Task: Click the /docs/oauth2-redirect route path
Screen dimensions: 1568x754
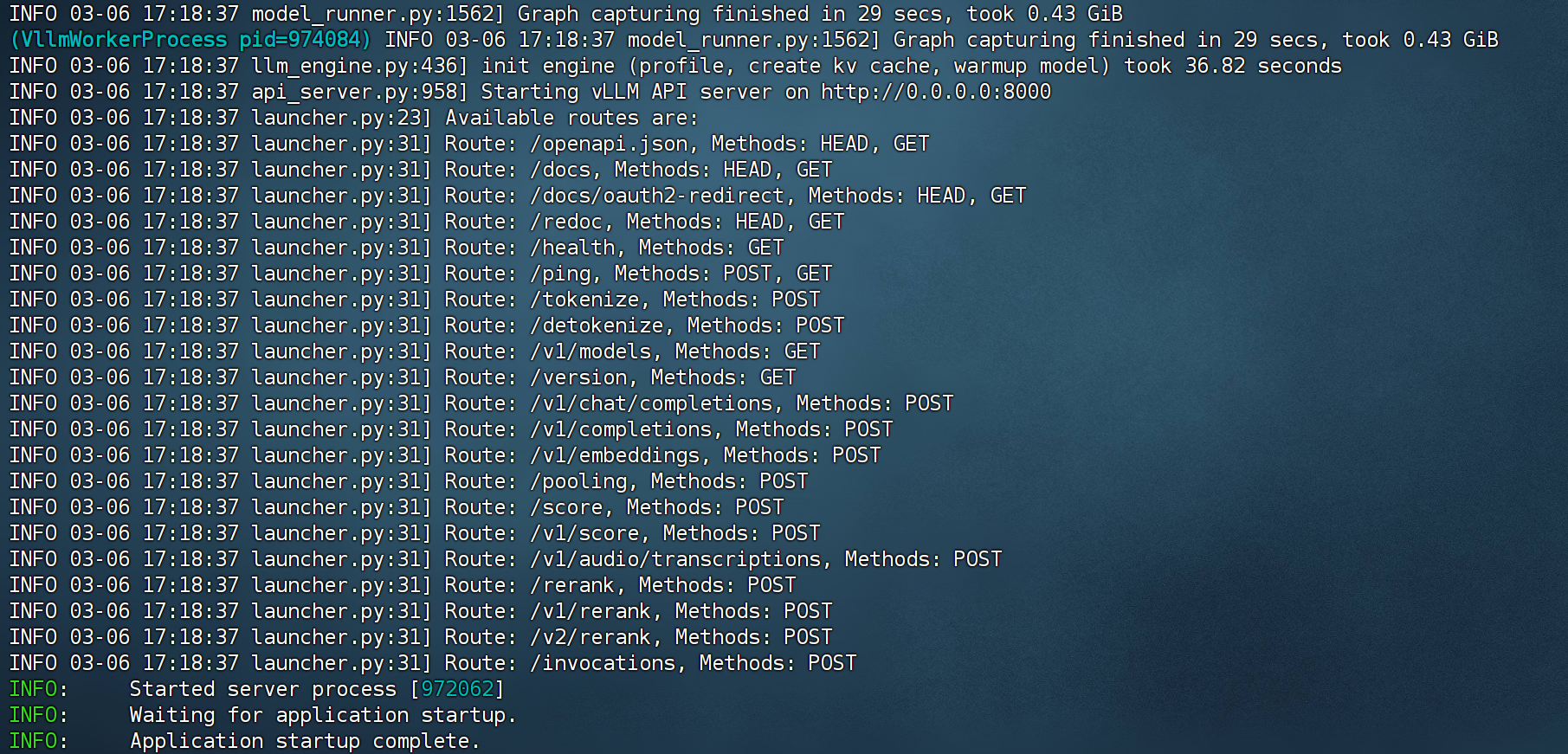Action: coord(657,196)
